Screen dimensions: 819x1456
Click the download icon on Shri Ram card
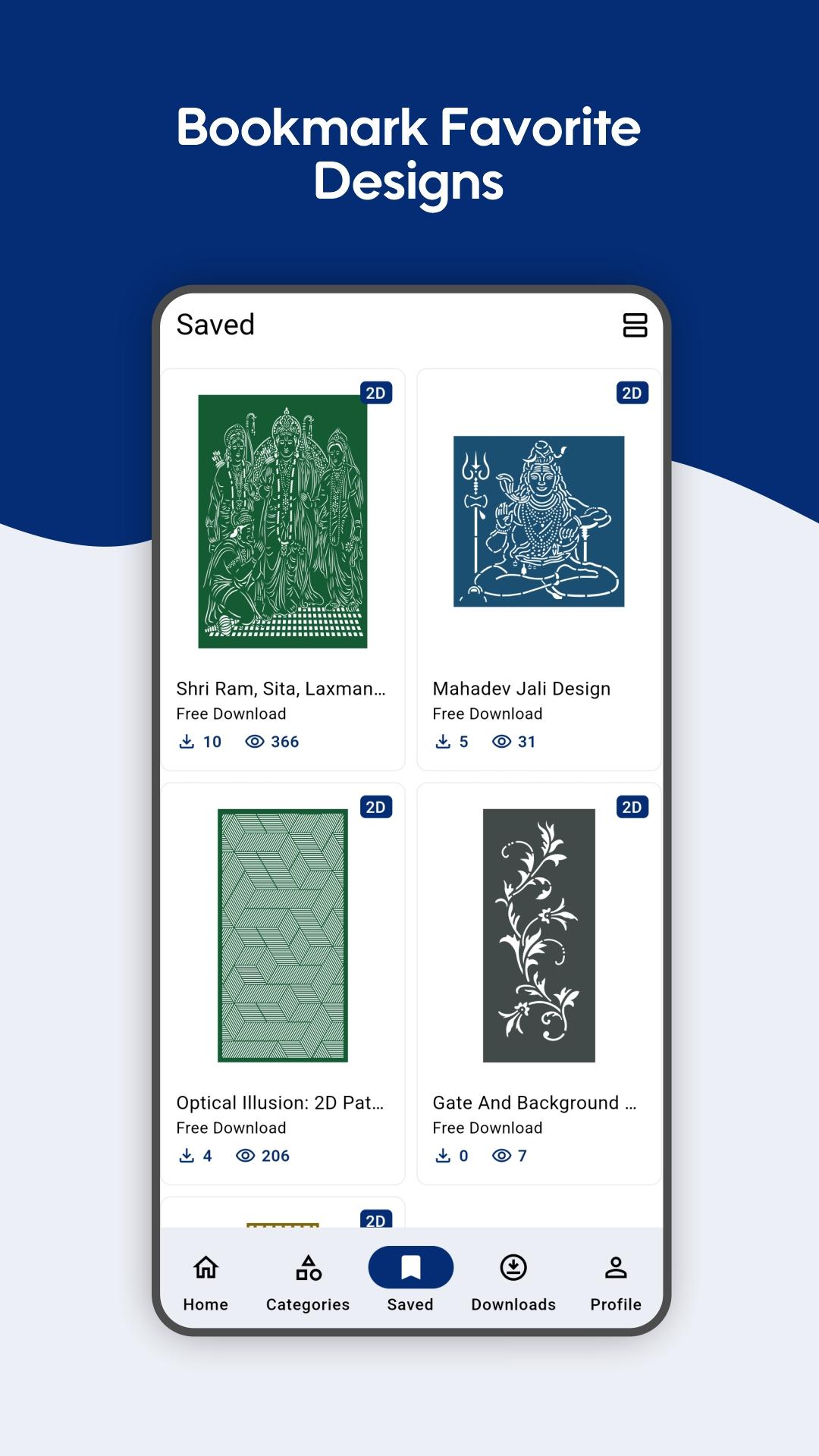pyautogui.click(x=187, y=742)
